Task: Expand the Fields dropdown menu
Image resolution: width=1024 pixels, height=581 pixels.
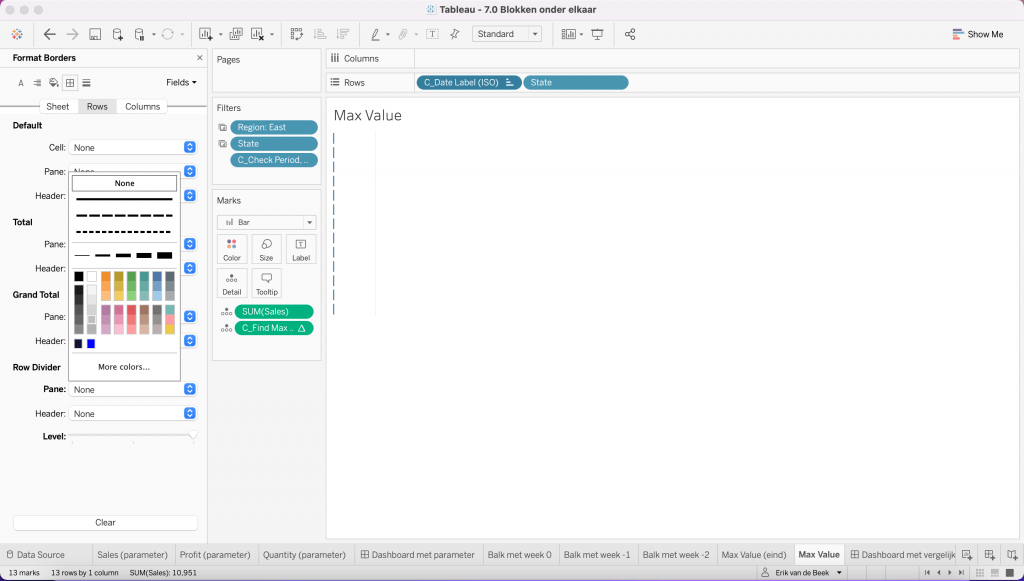Action: [181, 83]
